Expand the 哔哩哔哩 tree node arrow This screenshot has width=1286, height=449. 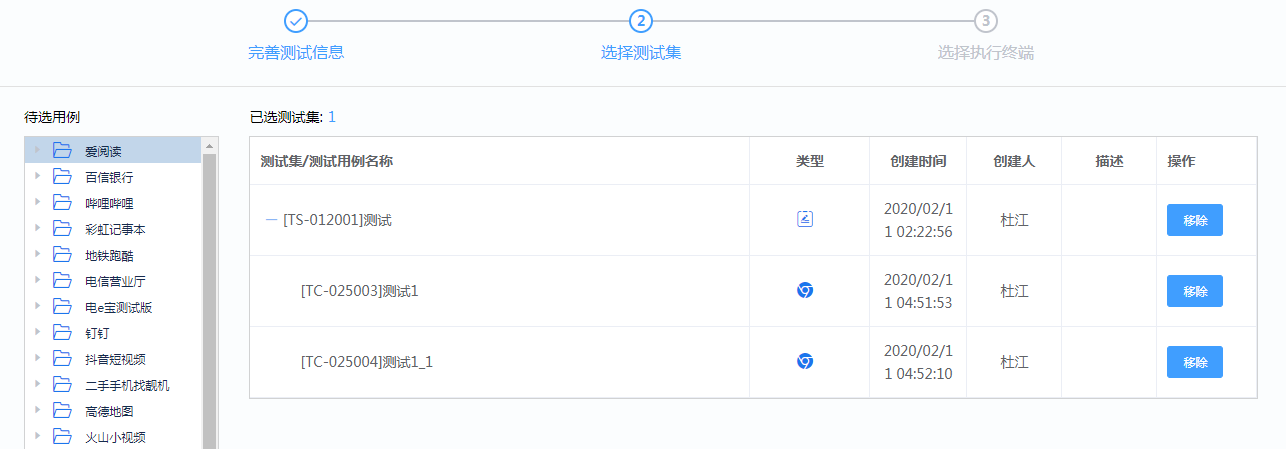click(x=38, y=202)
